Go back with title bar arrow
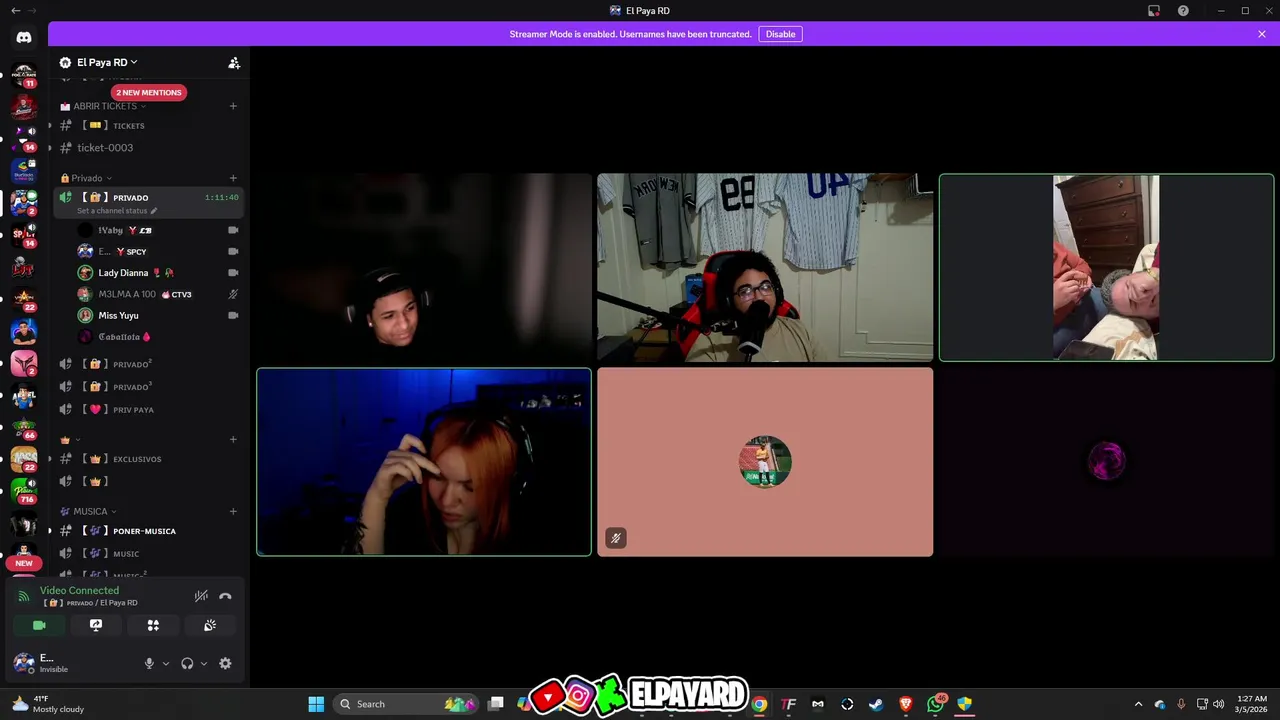The height and width of the screenshot is (720, 1280). point(15,10)
